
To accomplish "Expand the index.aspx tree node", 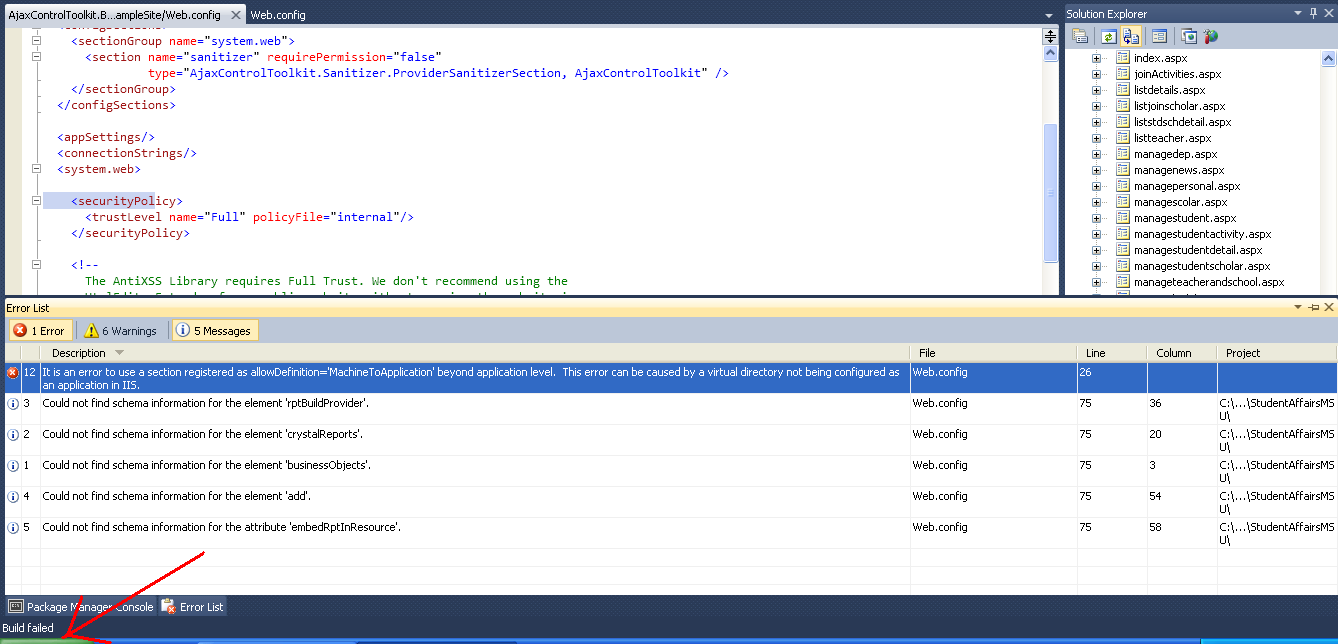I will pos(1097,58).
